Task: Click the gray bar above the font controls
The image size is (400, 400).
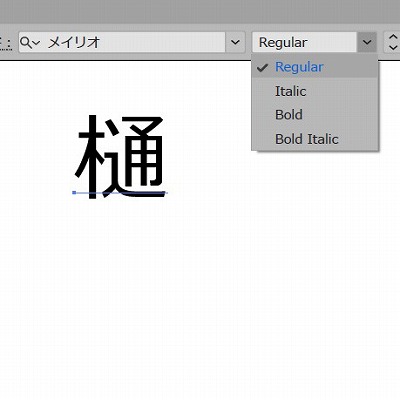Action: pos(200,12)
